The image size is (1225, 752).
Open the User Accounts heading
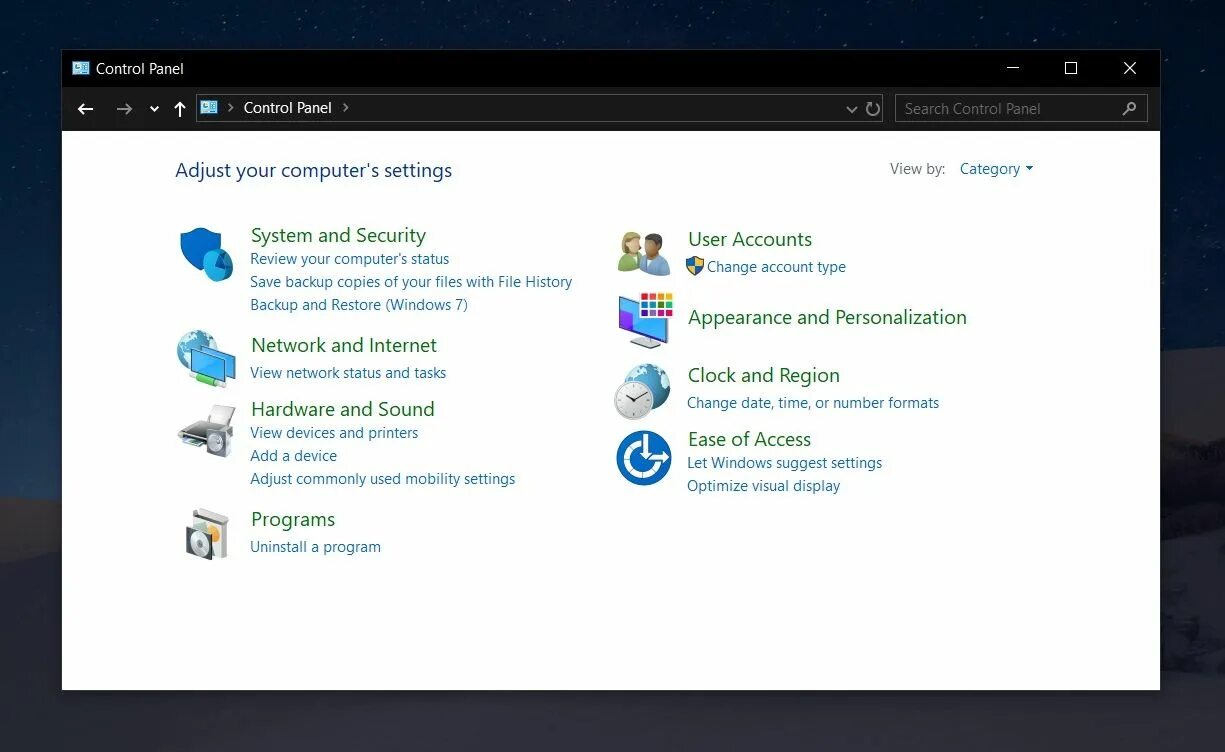point(750,239)
